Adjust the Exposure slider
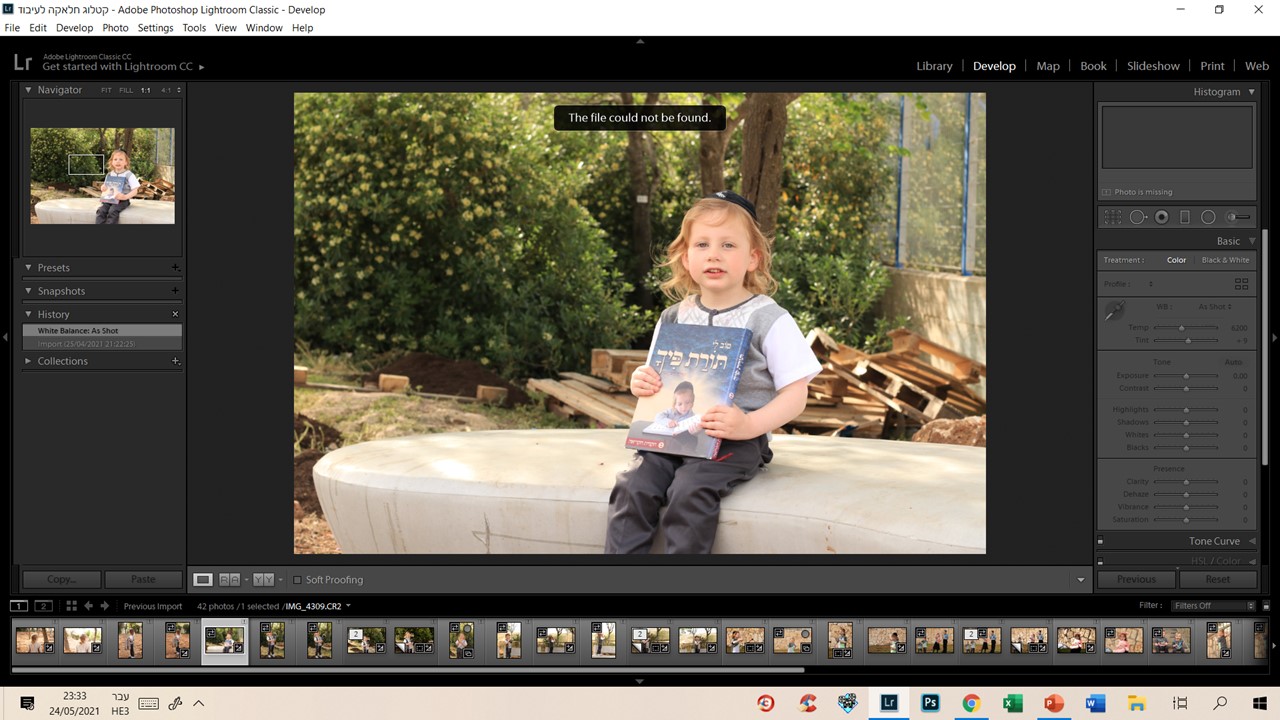 (1186, 376)
